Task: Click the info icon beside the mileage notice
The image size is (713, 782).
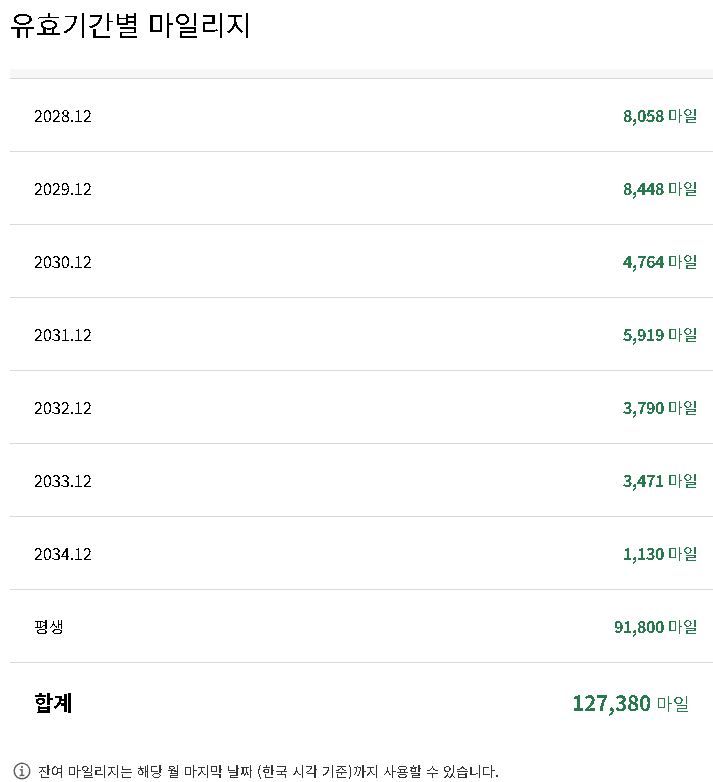Action: point(22,771)
